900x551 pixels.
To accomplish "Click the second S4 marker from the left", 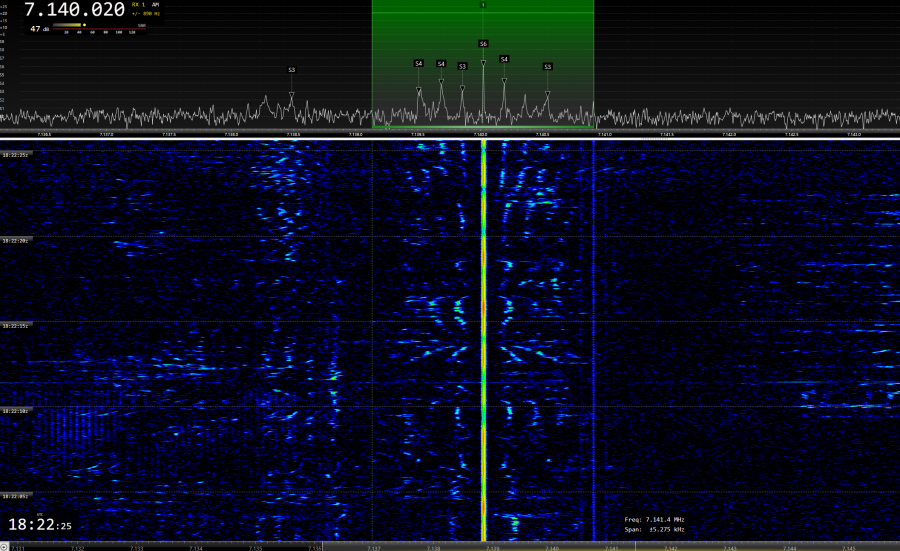I will click(441, 64).
